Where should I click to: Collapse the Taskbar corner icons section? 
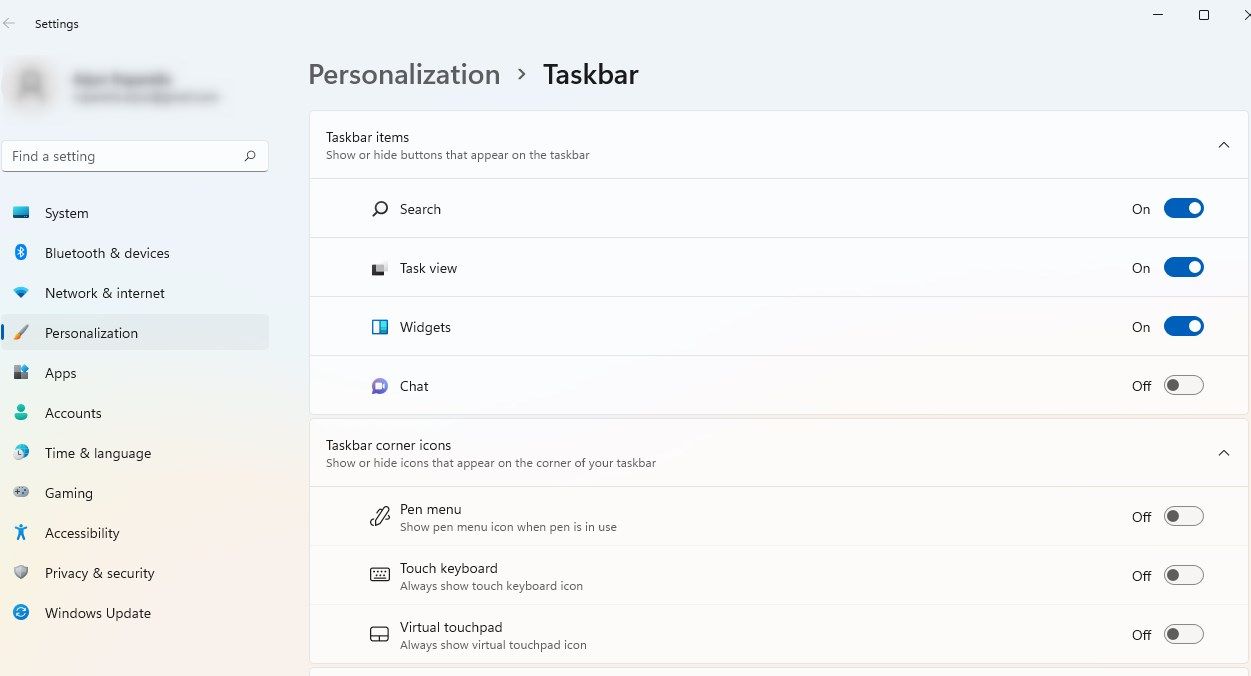1223,453
